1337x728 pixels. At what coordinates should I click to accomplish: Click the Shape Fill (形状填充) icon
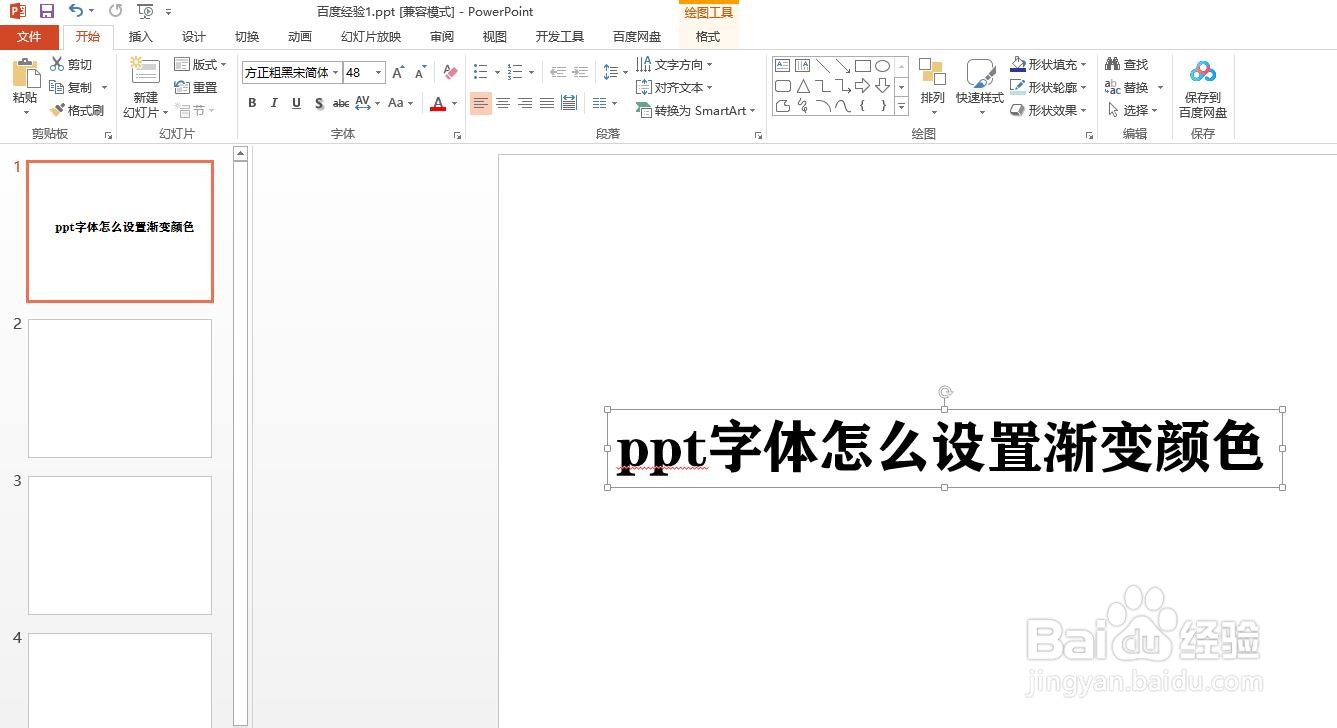(x=1043, y=63)
